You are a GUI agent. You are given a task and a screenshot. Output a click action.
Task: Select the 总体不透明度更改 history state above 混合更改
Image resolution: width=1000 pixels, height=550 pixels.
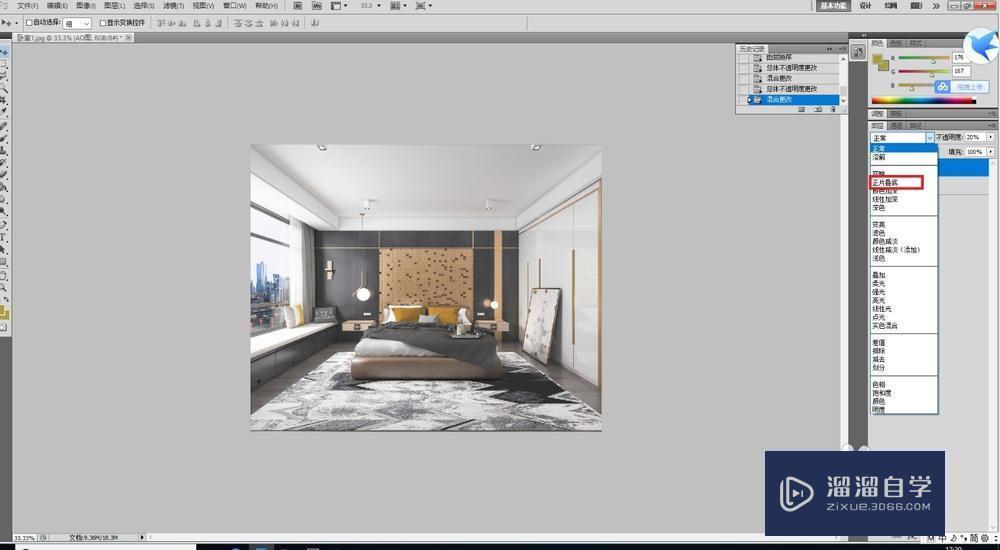click(791, 89)
